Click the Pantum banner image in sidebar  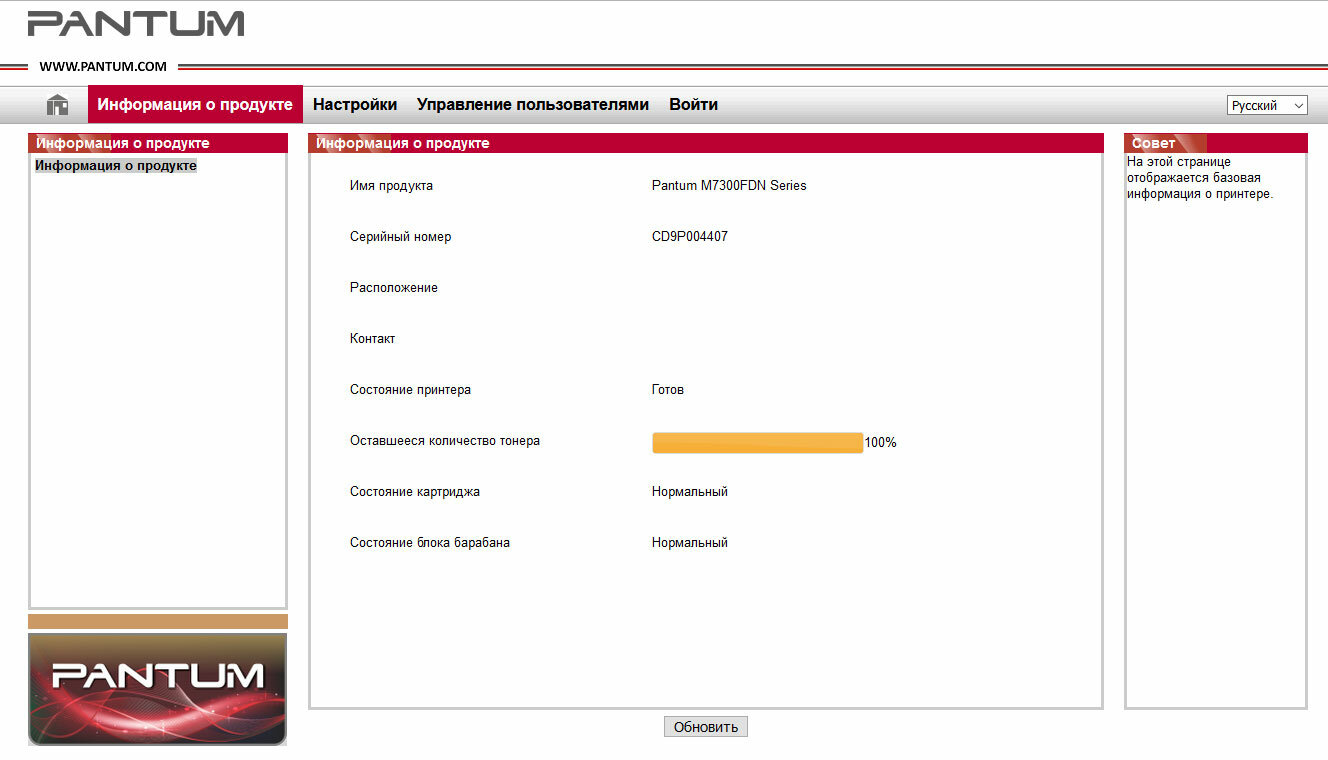tap(157, 689)
